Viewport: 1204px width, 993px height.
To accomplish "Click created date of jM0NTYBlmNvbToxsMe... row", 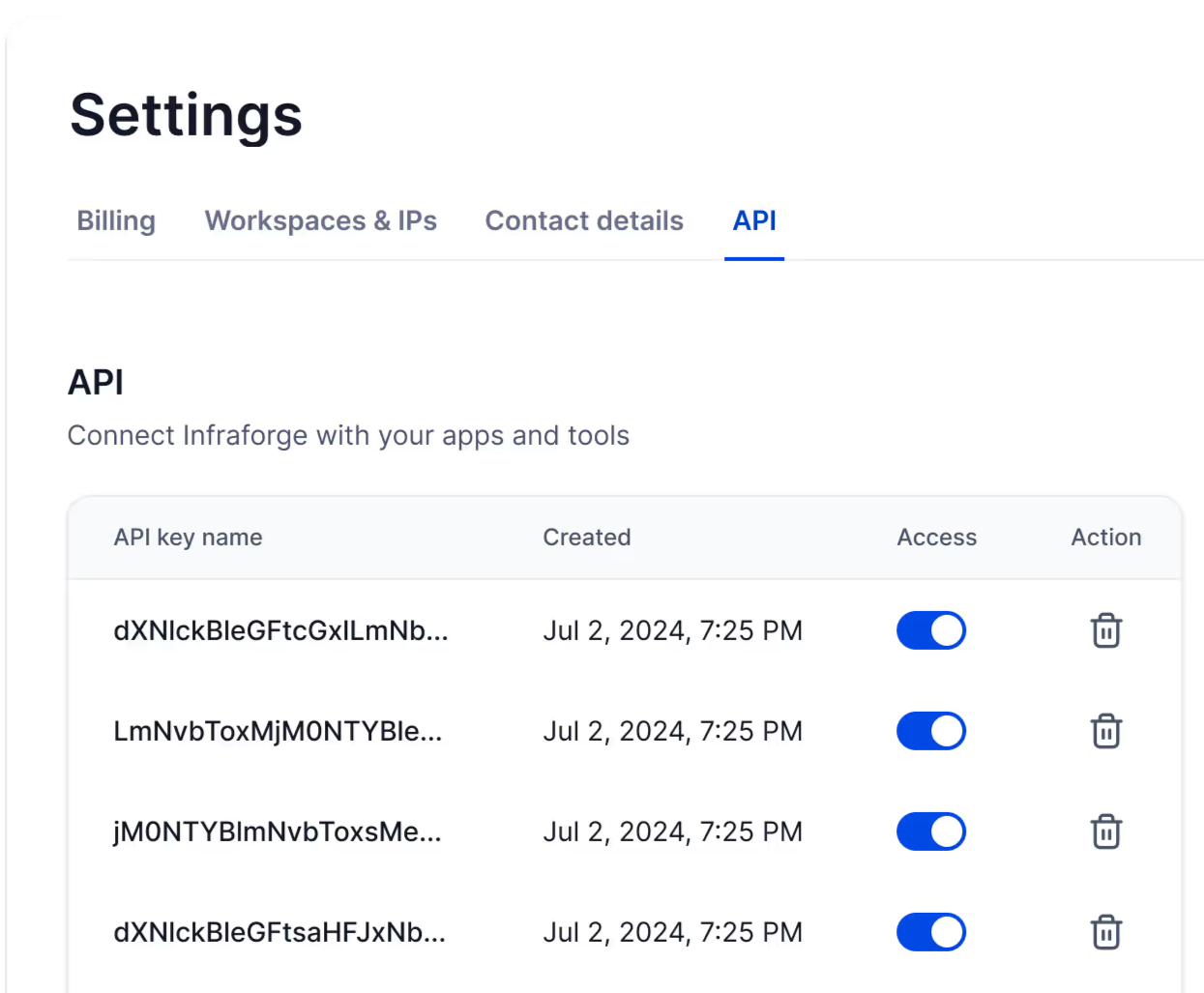I will click(673, 832).
